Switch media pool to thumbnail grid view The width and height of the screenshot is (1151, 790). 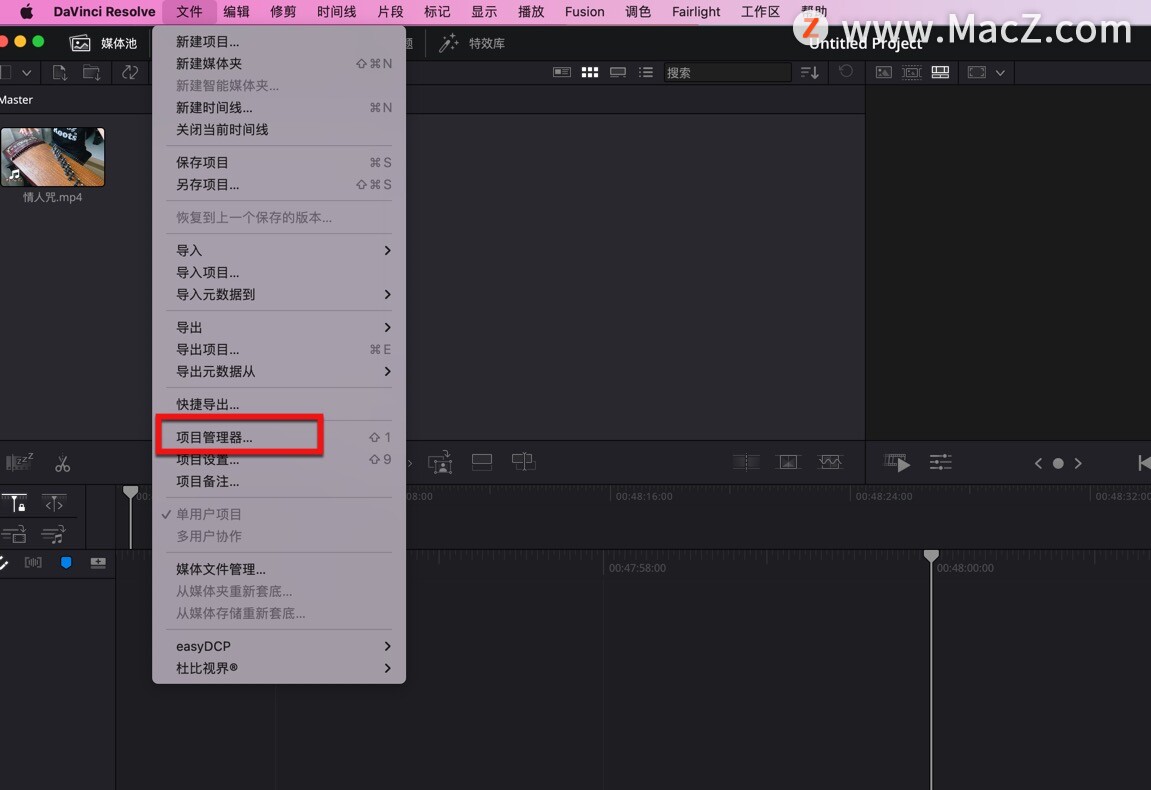pos(589,72)
